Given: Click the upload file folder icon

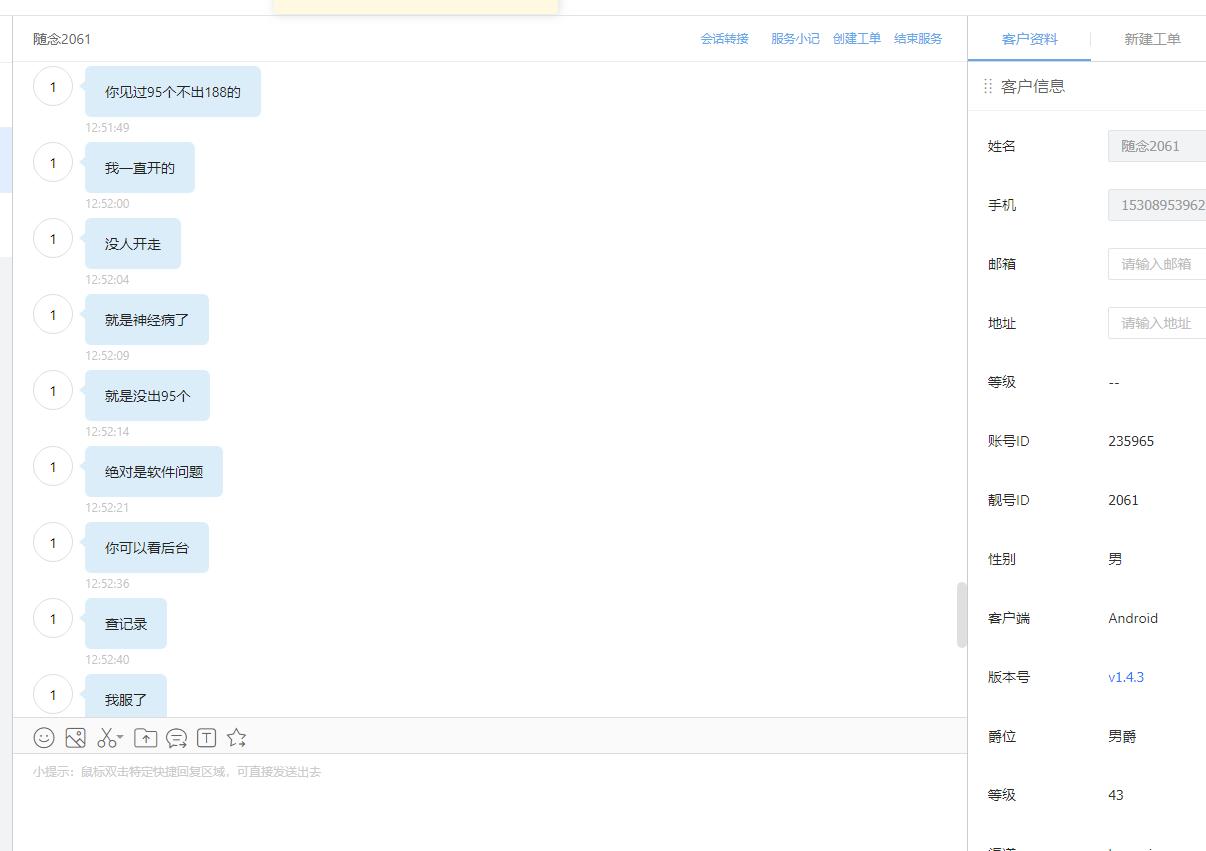Looking at the screenshot, I should coord(145,737).
